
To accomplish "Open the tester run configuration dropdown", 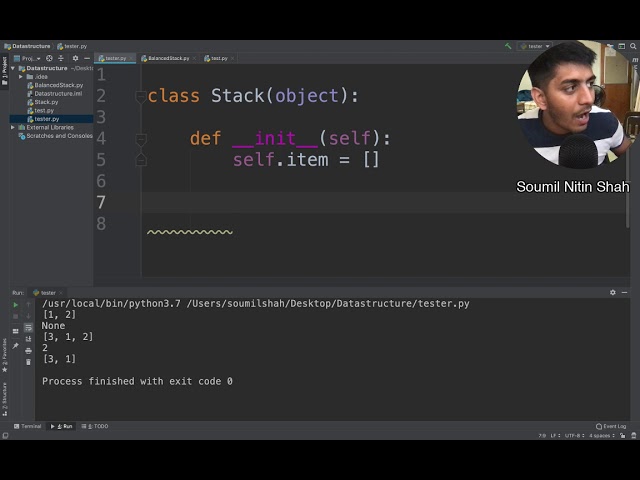I will 535,46.
